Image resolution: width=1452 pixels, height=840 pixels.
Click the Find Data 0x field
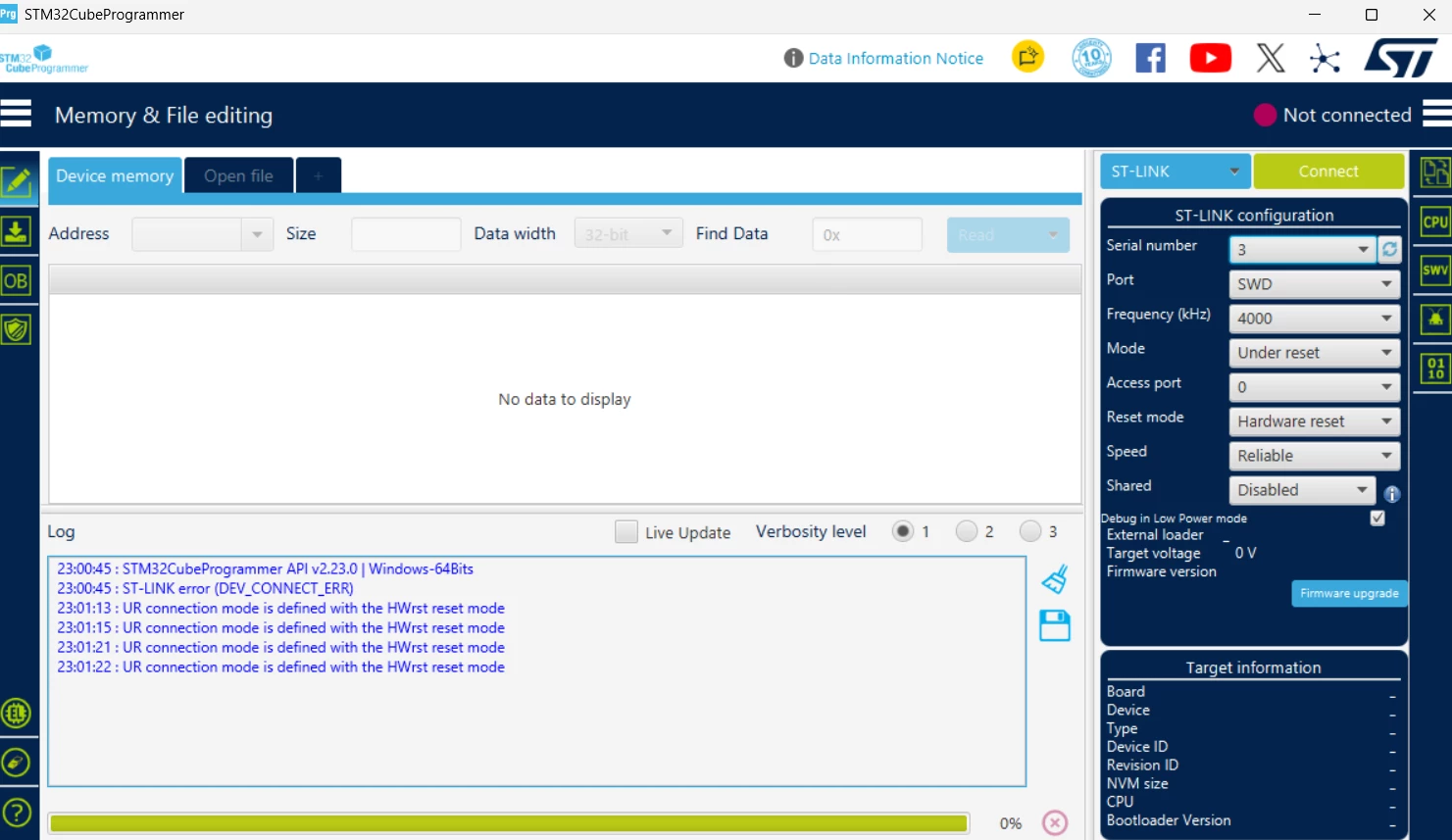click(x=867, y=234)
